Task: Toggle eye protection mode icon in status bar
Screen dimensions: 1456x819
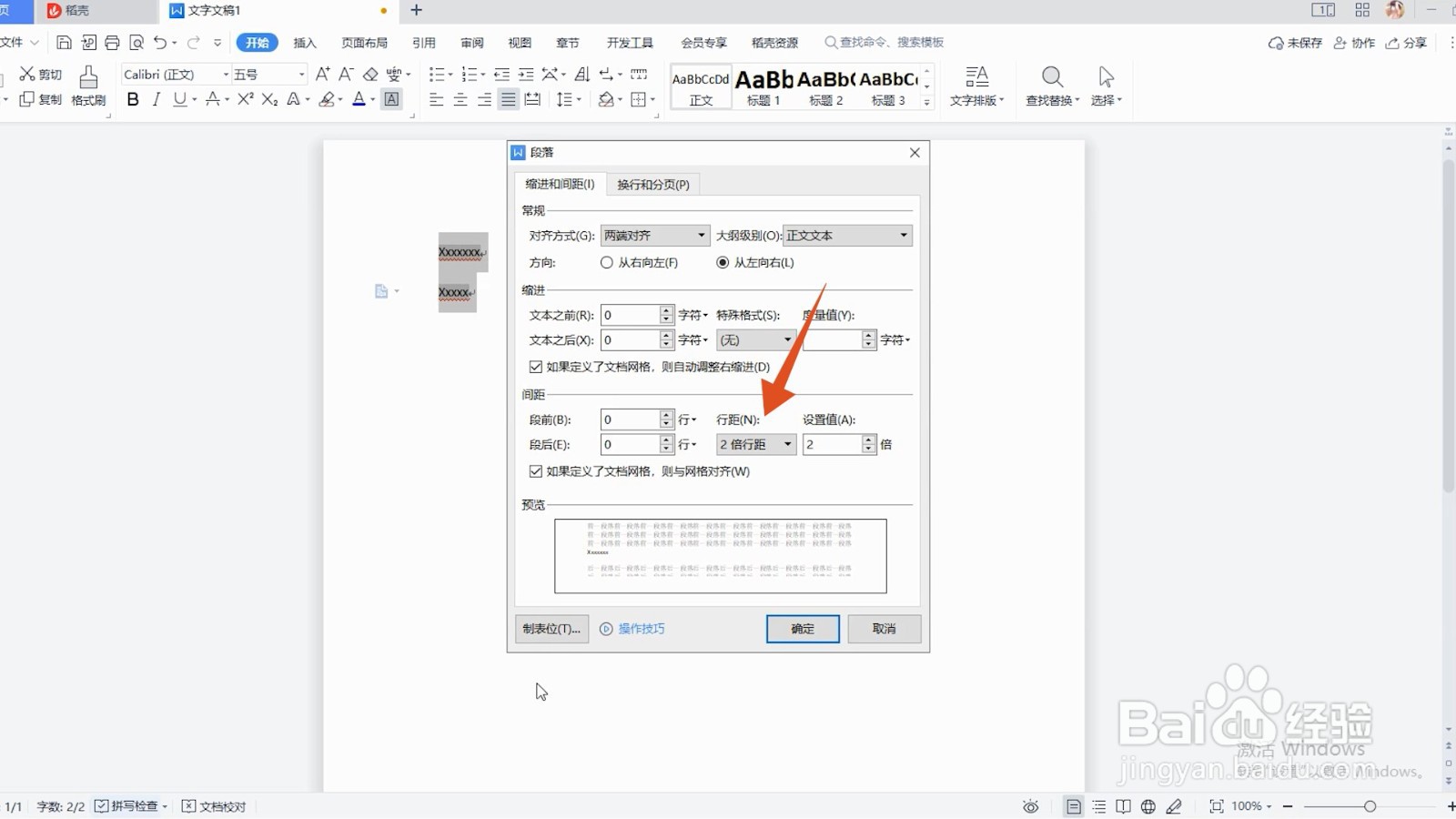Action: tap(1030, 806)
